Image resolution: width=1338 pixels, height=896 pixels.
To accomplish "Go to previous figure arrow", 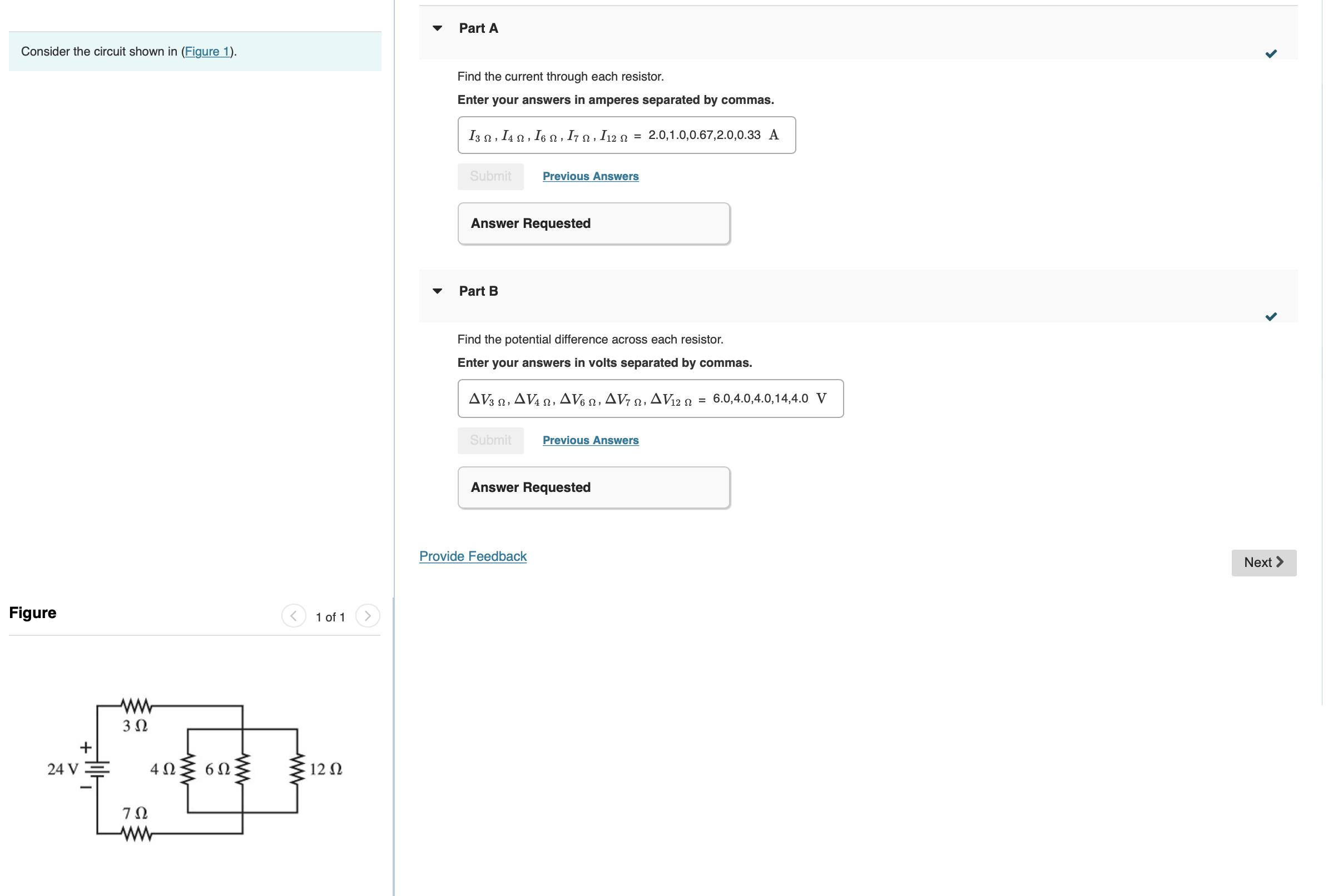I will click(293, 616).
